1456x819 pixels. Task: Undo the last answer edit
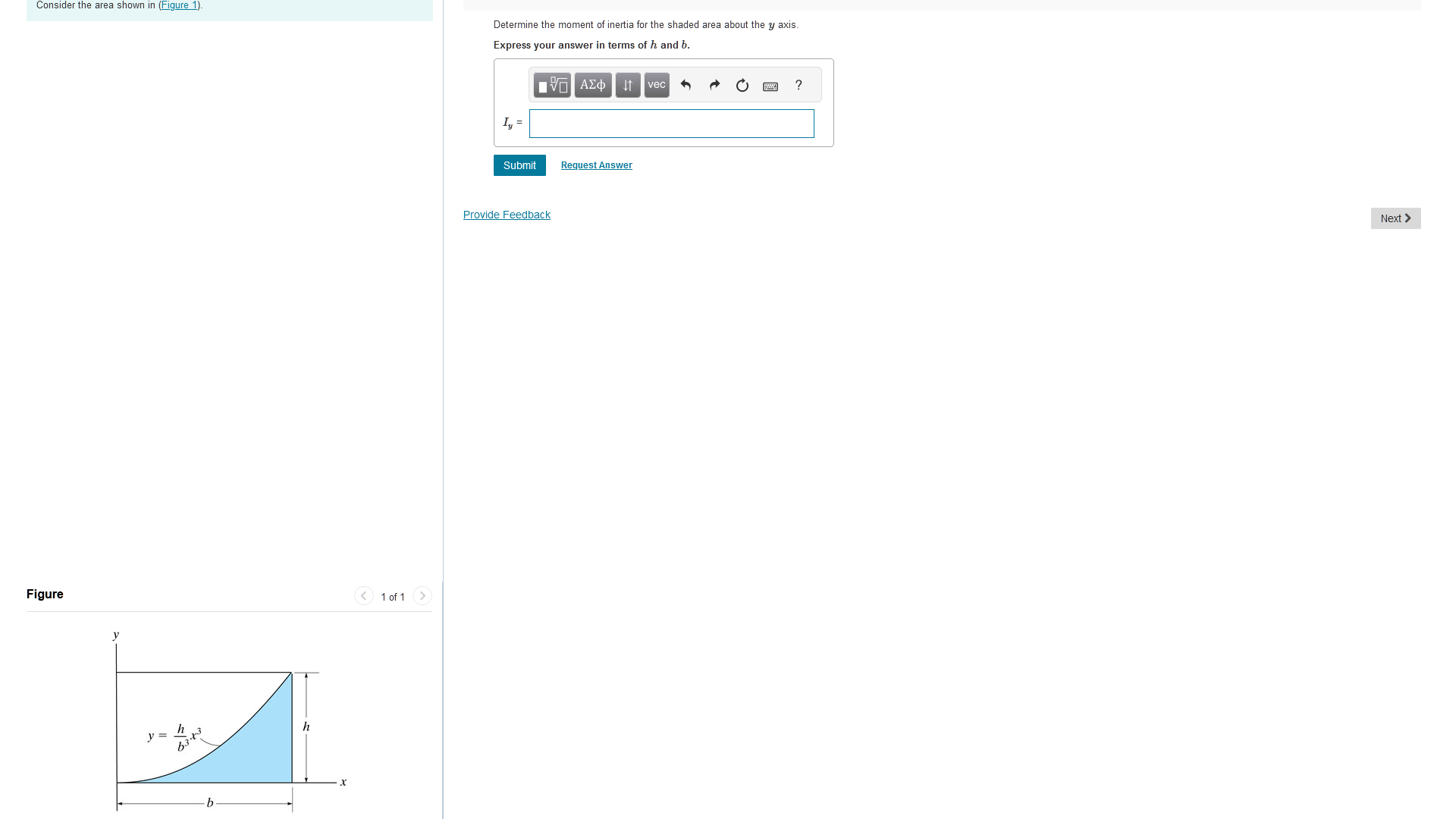[x=686, y=85]
